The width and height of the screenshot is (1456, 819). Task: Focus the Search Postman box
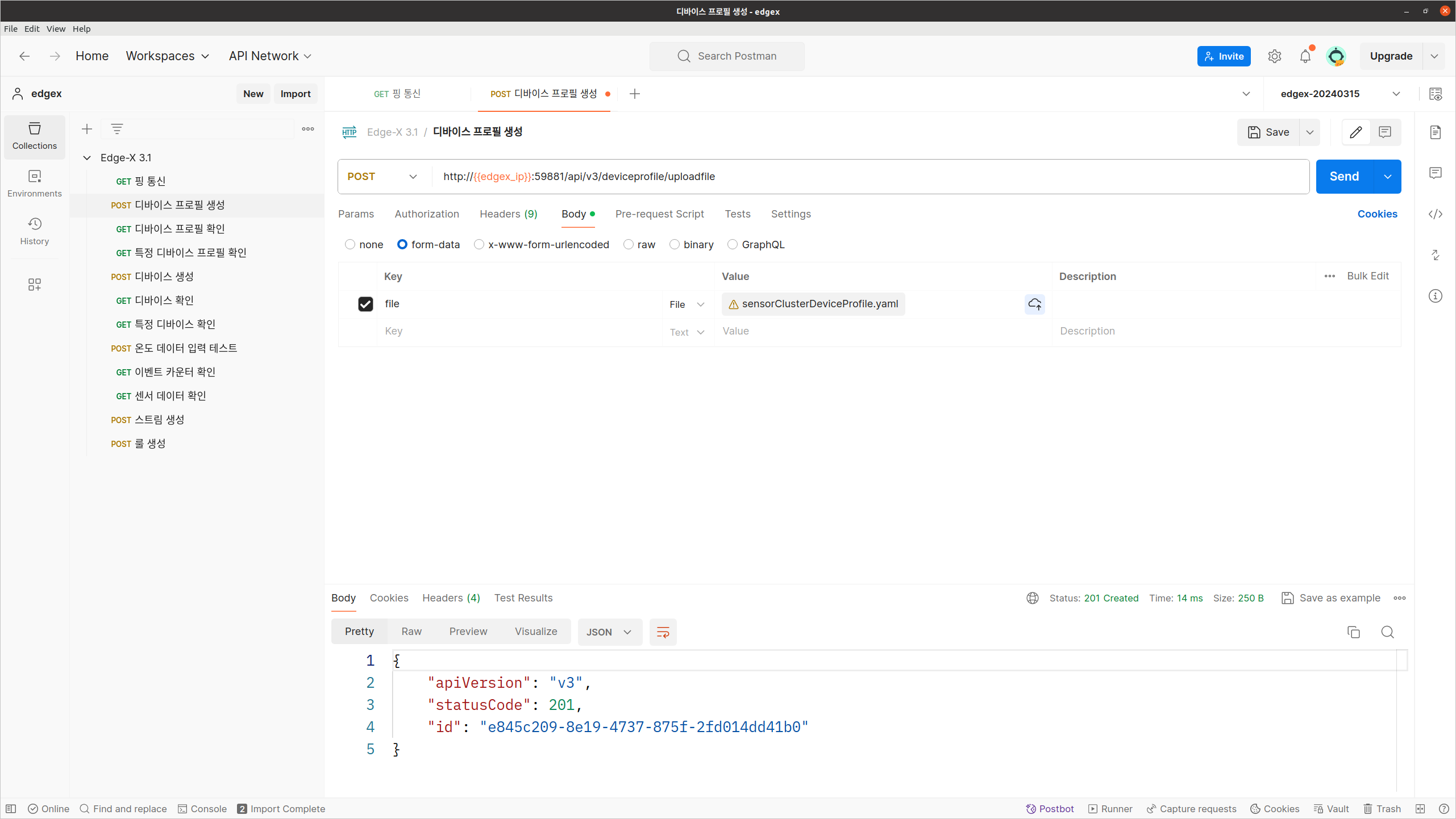(x=727, y=56)
